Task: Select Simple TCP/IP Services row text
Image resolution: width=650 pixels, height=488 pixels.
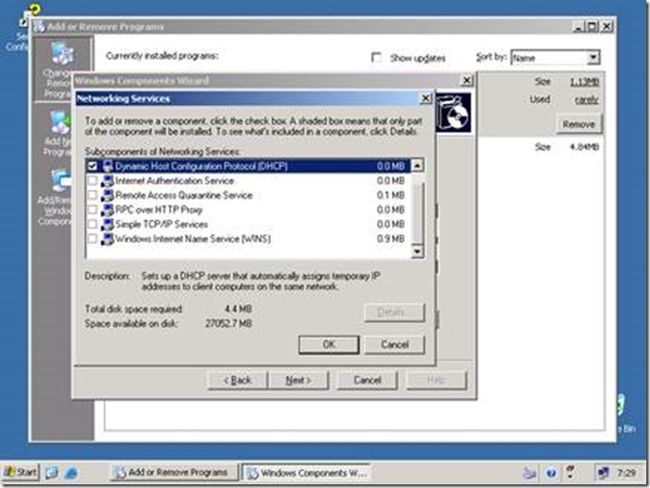Action: [161, 224]
